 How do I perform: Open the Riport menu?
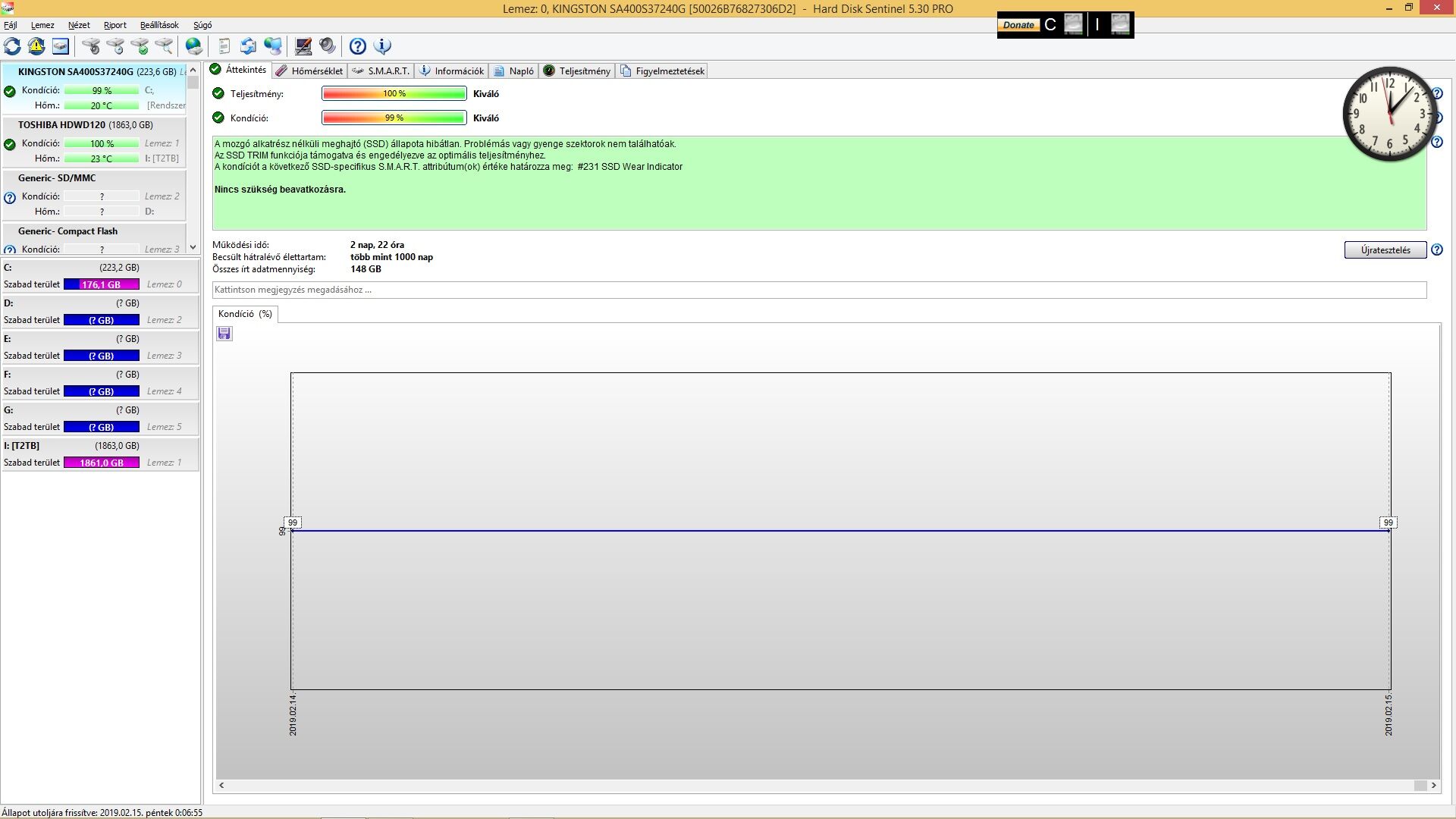[115, 25]
